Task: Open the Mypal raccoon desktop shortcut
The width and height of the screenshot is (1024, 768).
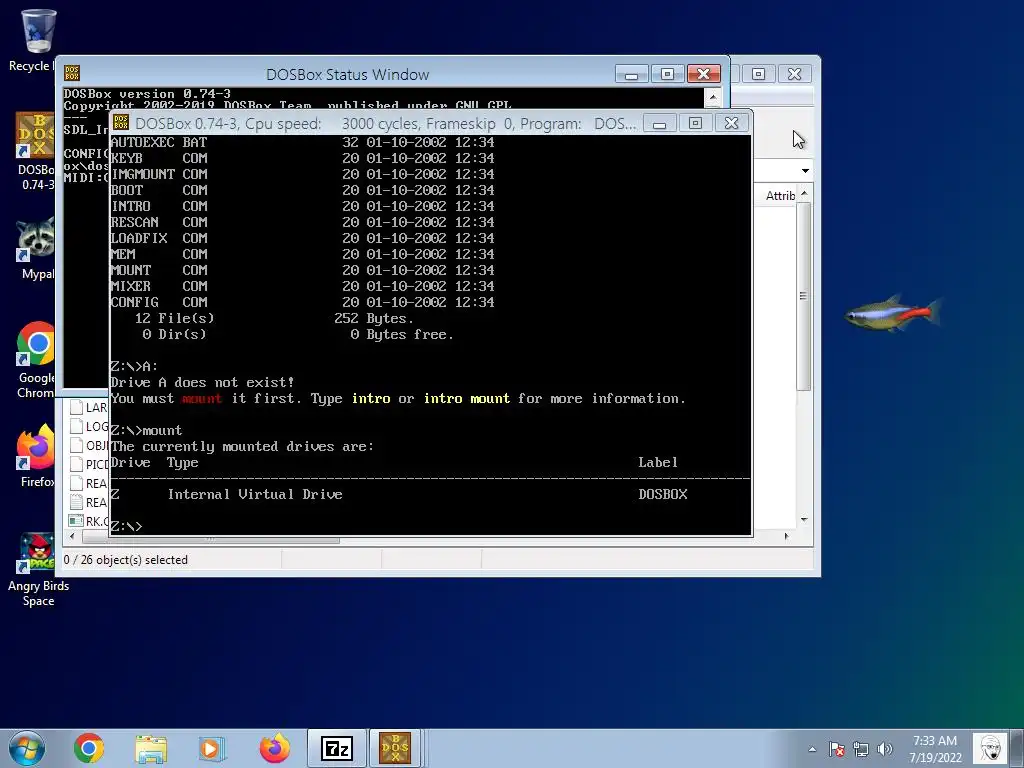Action: point(37,248)
